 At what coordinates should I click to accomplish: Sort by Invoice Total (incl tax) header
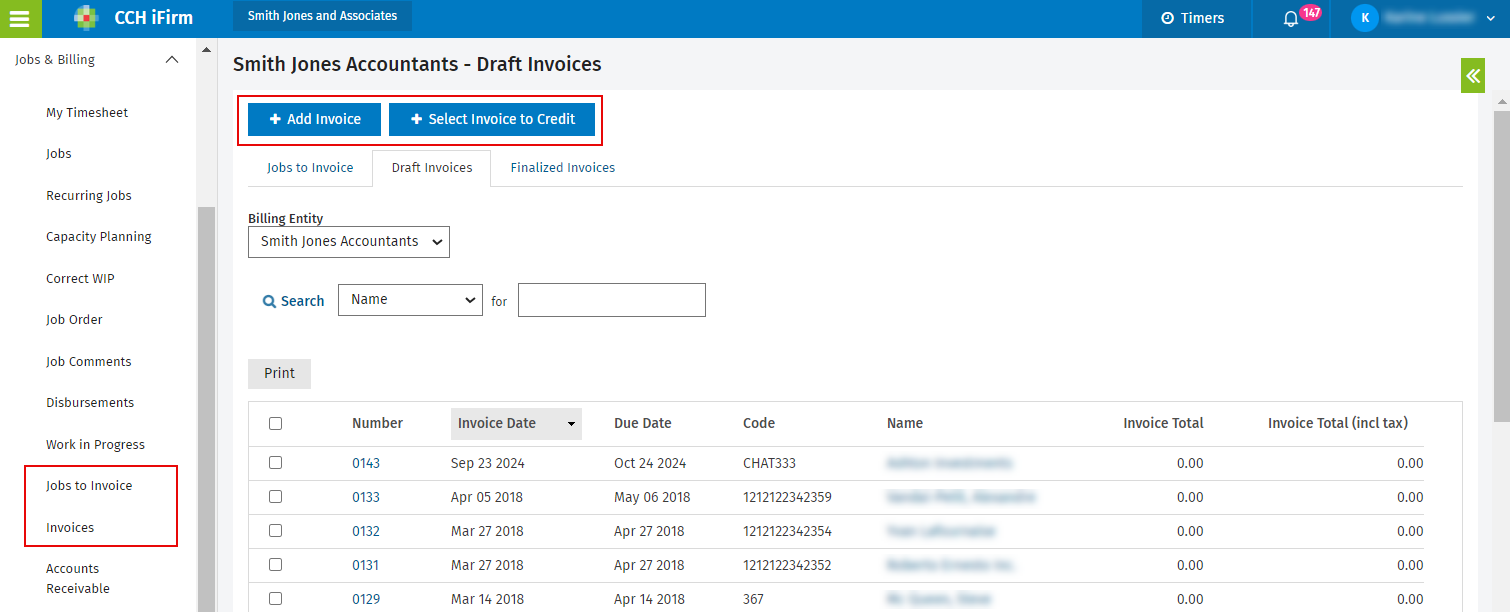click(1338, 424)
